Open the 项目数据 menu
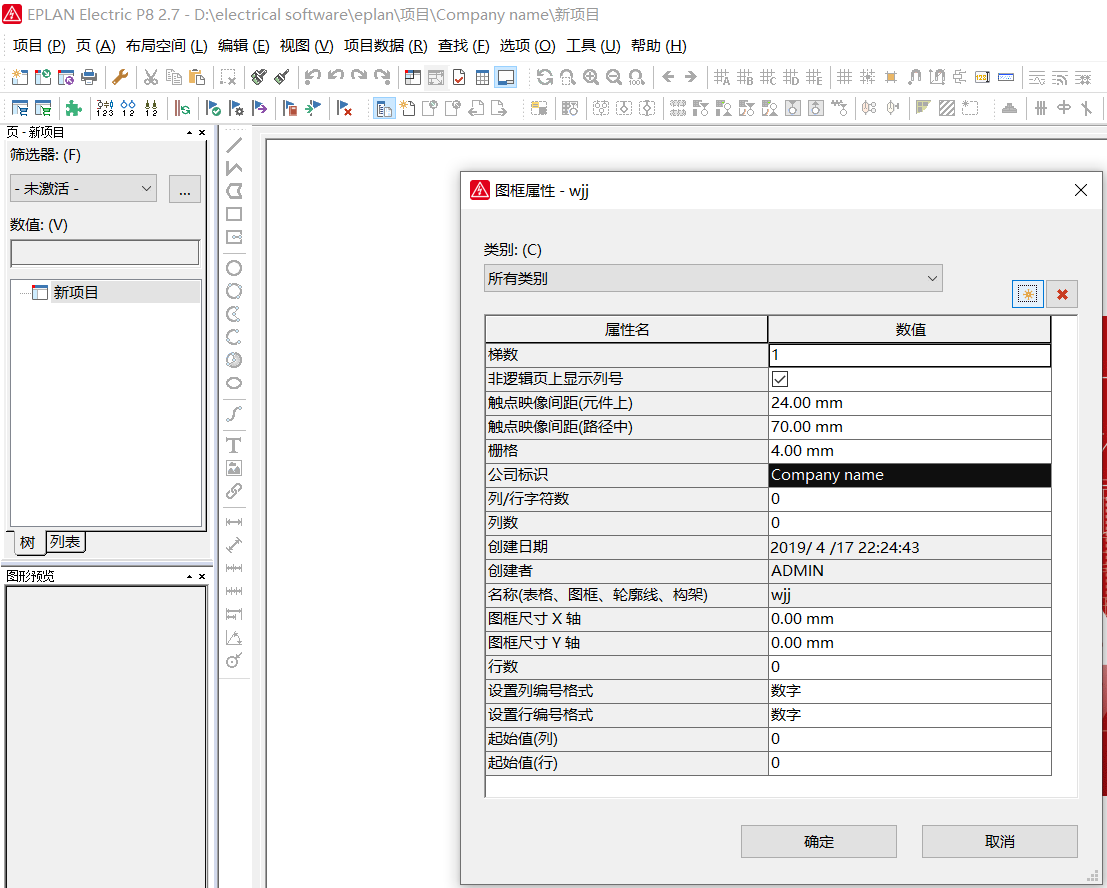The image size is (1107, 888). [385, 46]
